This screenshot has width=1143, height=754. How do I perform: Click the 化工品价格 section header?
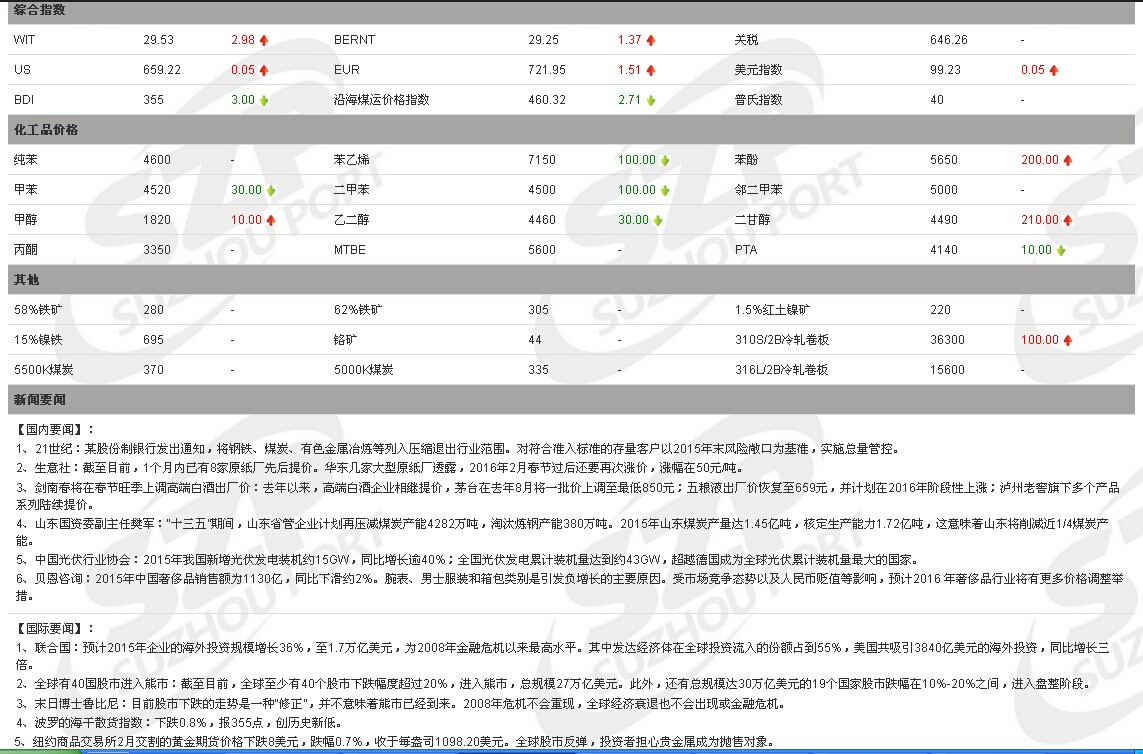tap(572, 130)
